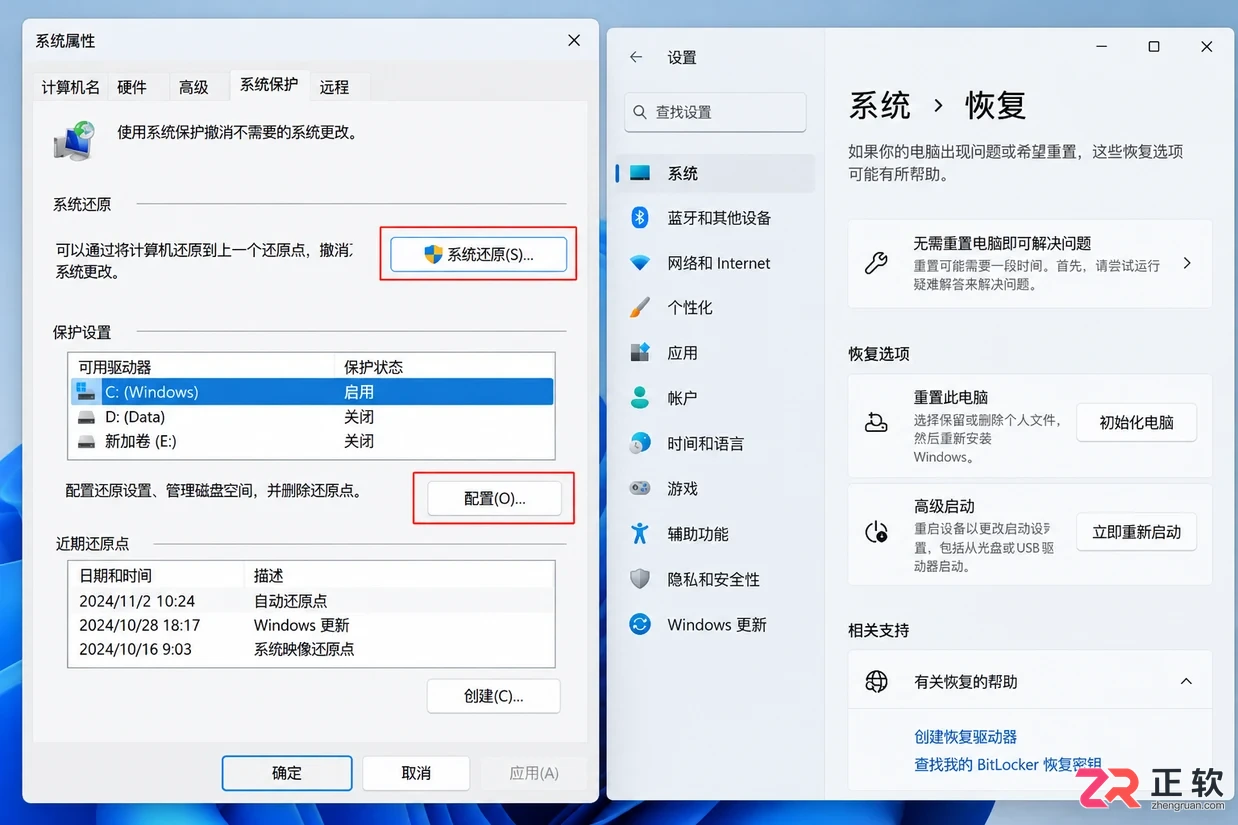Viewport: 1238px width, 825px height.
Task: Open the shield icon for 隐私和安全性
Action: 640,579
